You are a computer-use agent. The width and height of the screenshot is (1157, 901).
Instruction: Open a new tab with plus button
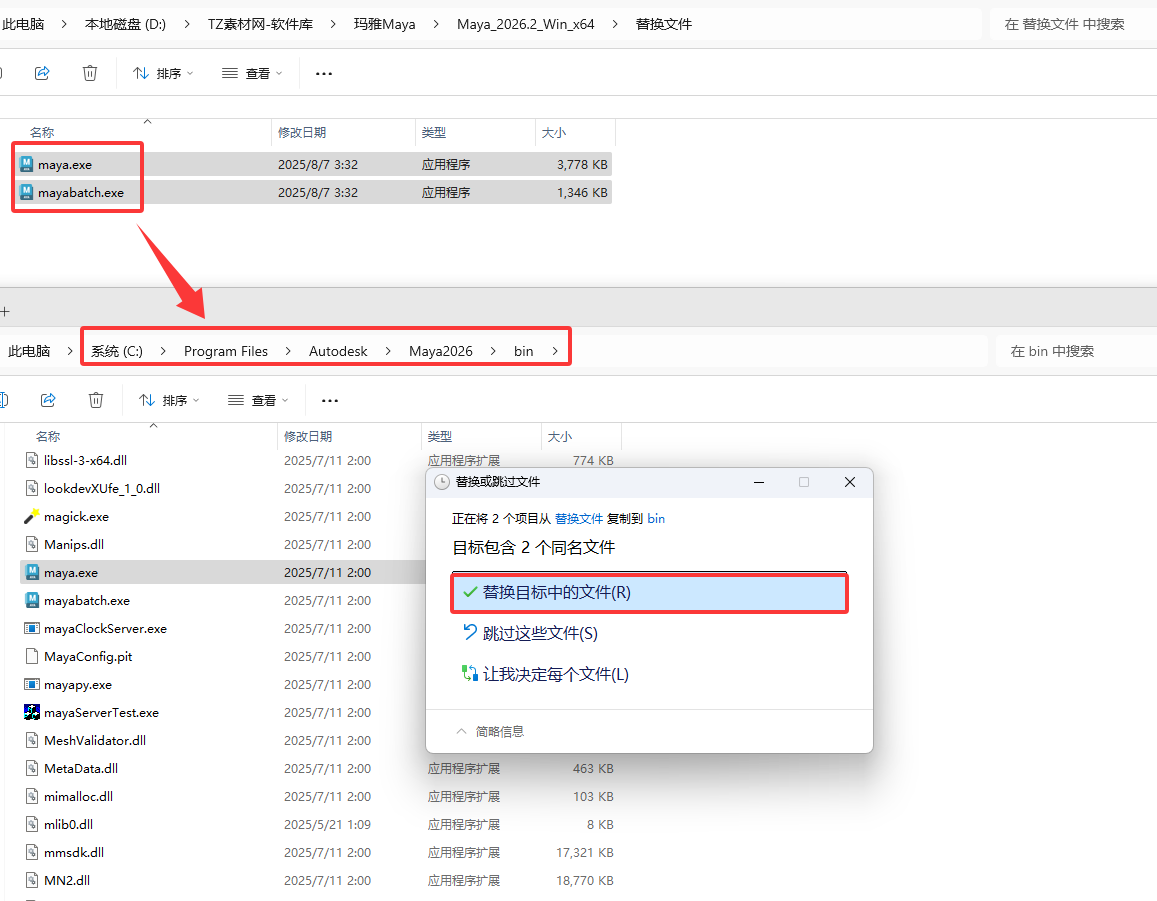point(5,311)
